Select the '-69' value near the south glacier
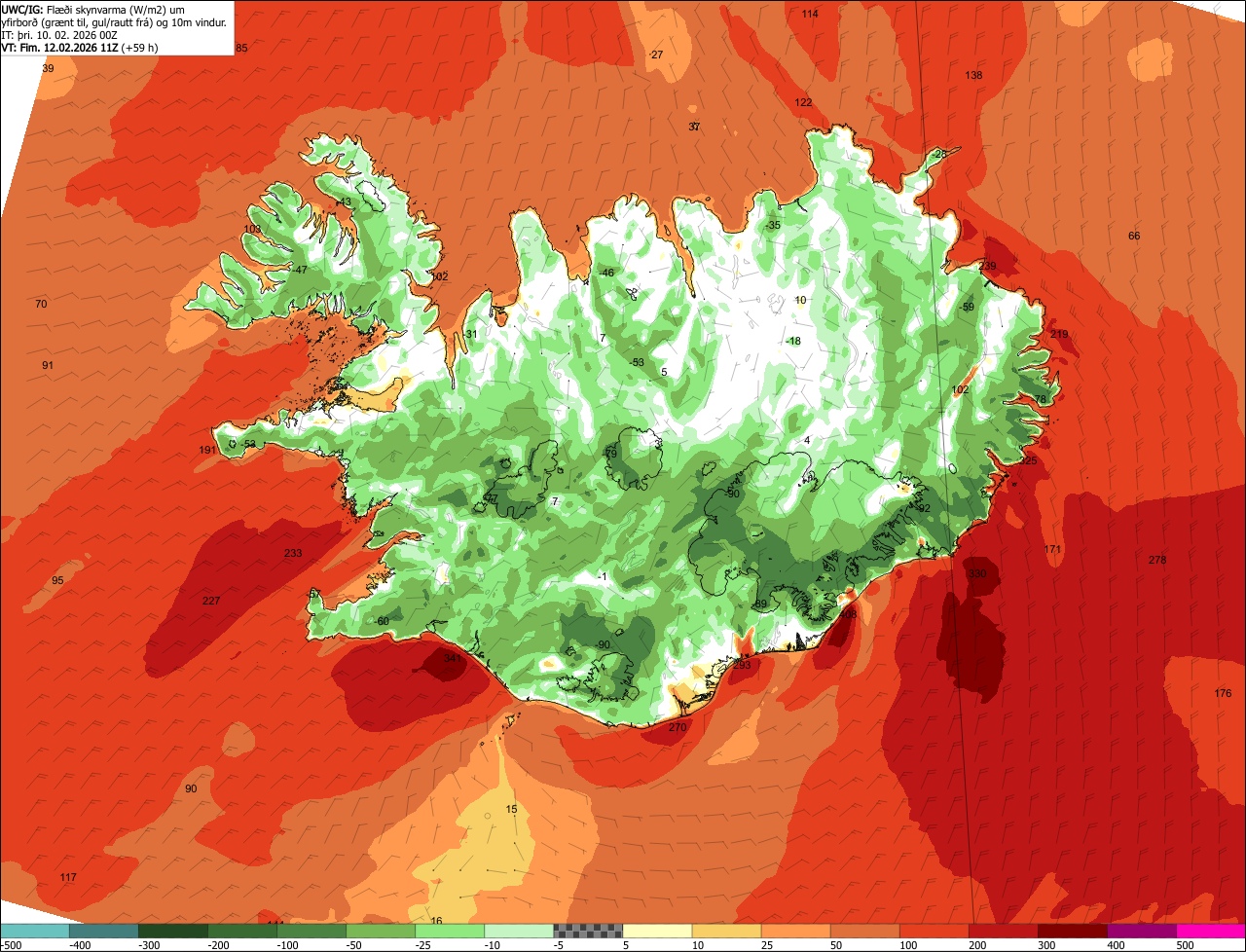 pos(759,604)
